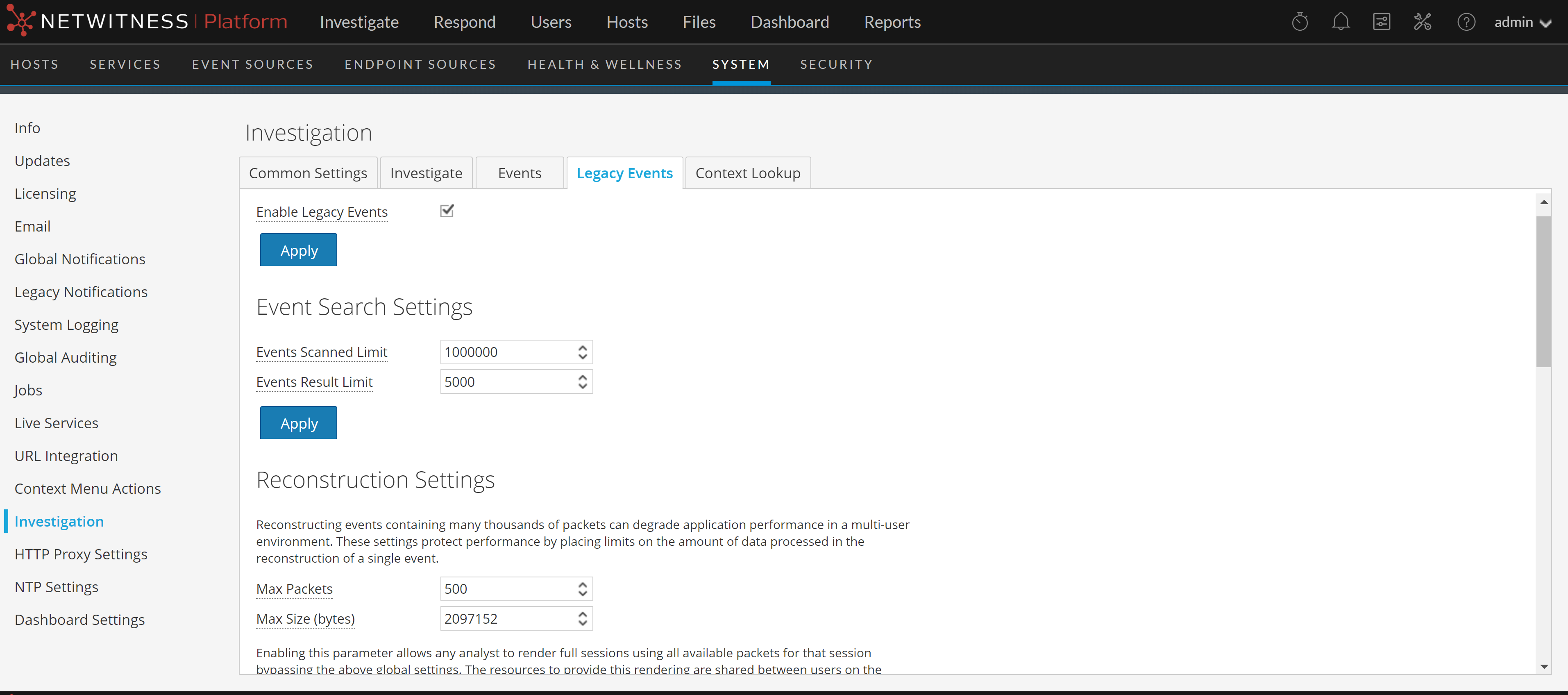Click the configuration panel icon in top bar
1568x695 pixels.
point(1381,22)
